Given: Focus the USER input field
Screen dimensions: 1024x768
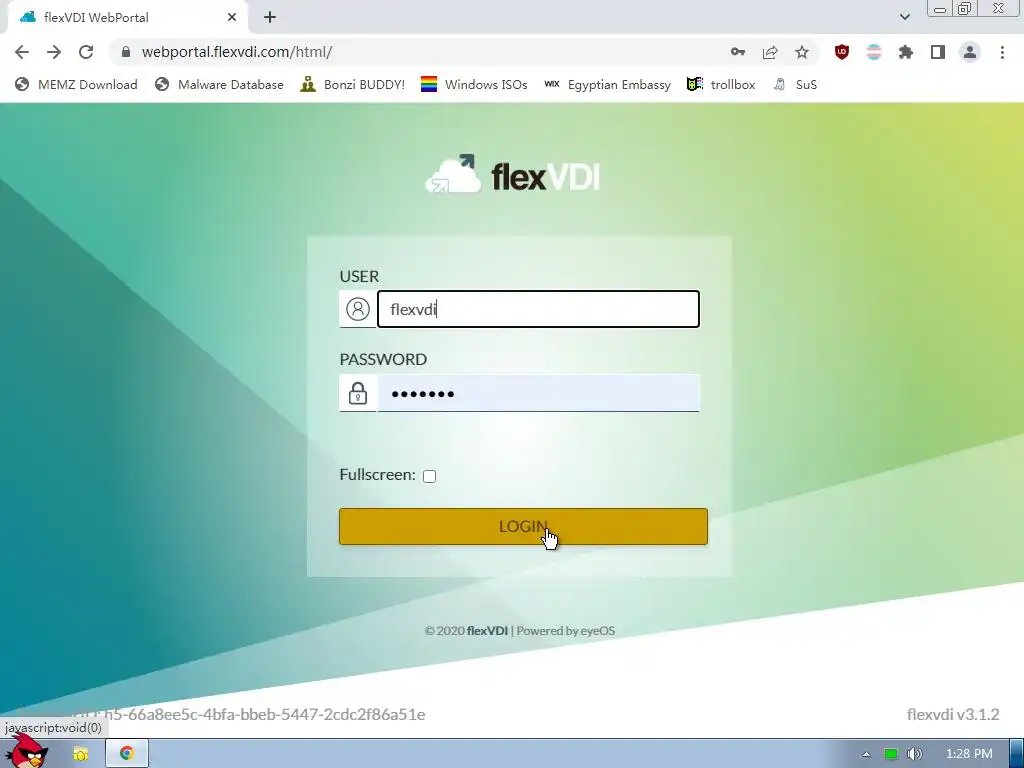Looking at the screenshot, I should (x=539, y=309).
